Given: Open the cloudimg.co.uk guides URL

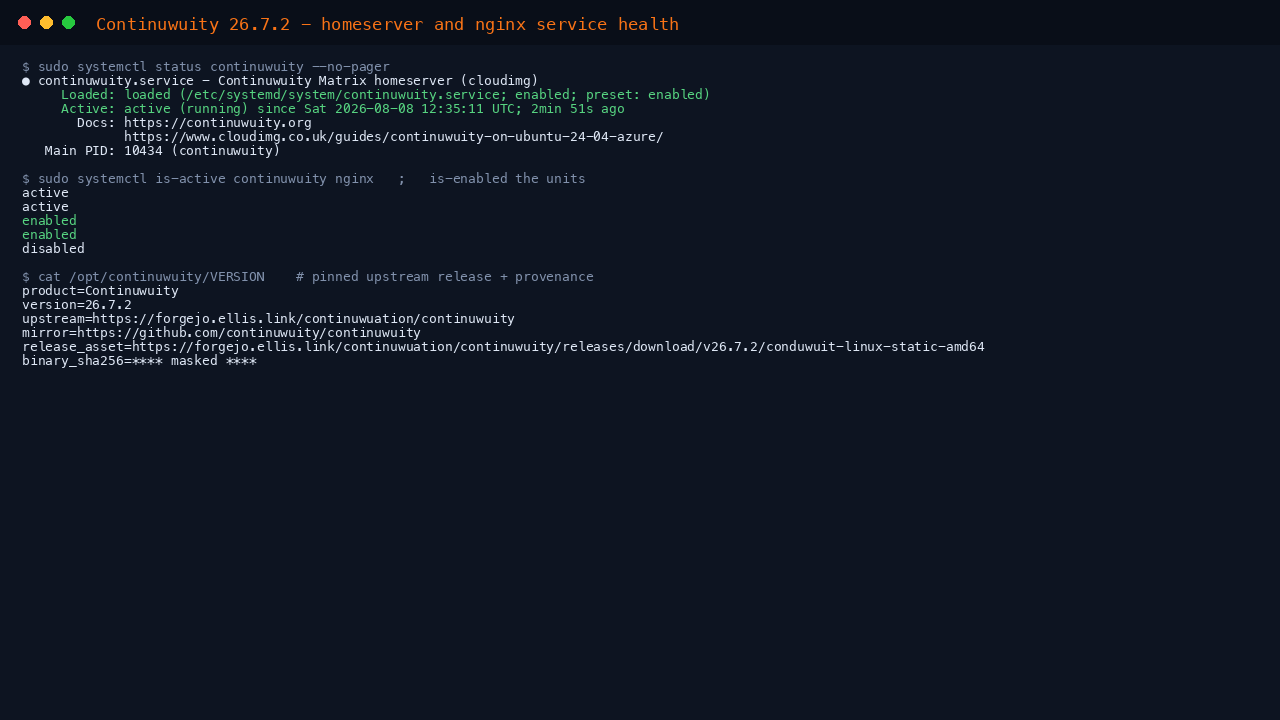Looking at the screenshot, I should (x=394, y=137).
